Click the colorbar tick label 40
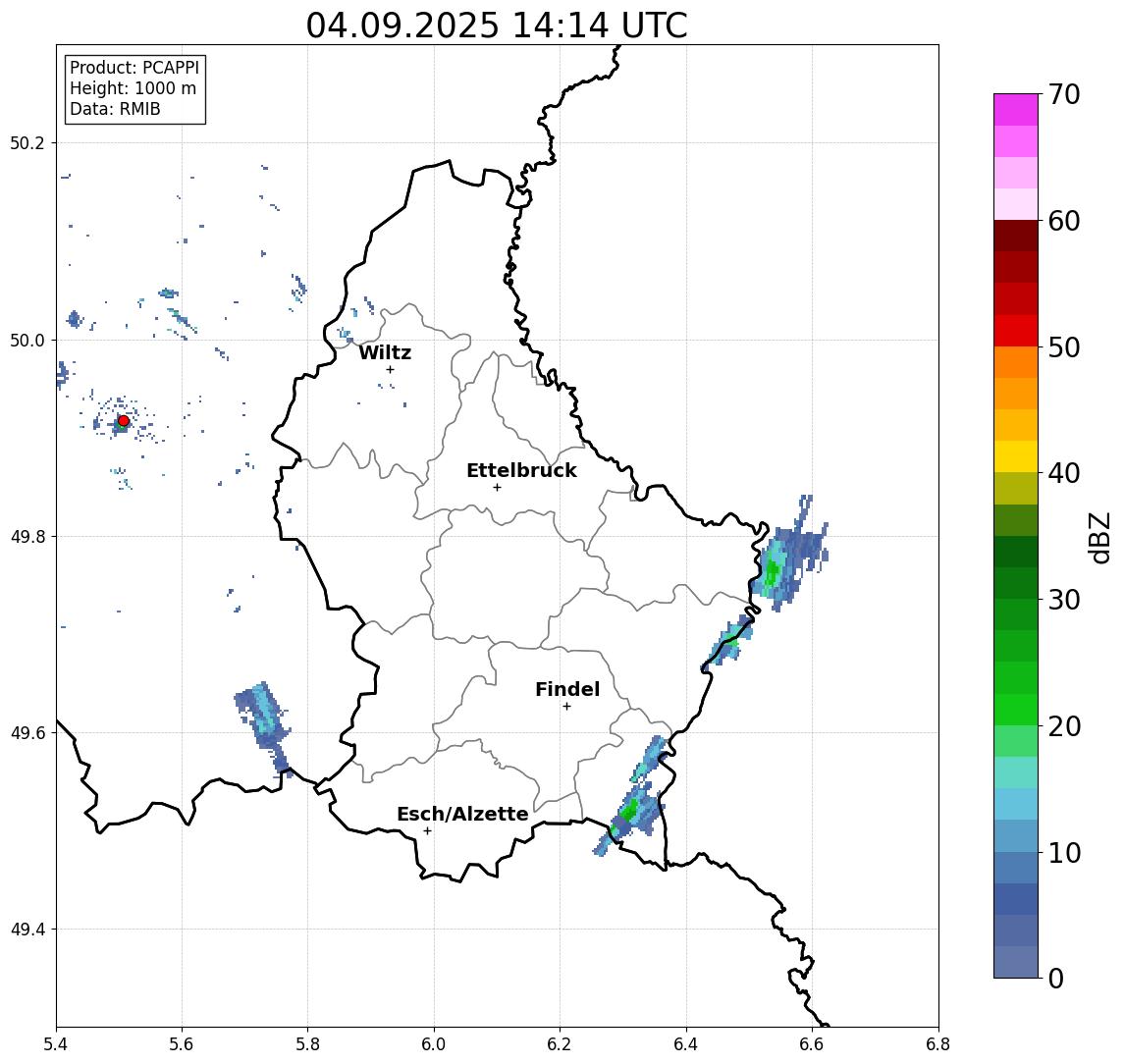The width and height of the screenshot is (1124, 1064). click(1064, 473)
